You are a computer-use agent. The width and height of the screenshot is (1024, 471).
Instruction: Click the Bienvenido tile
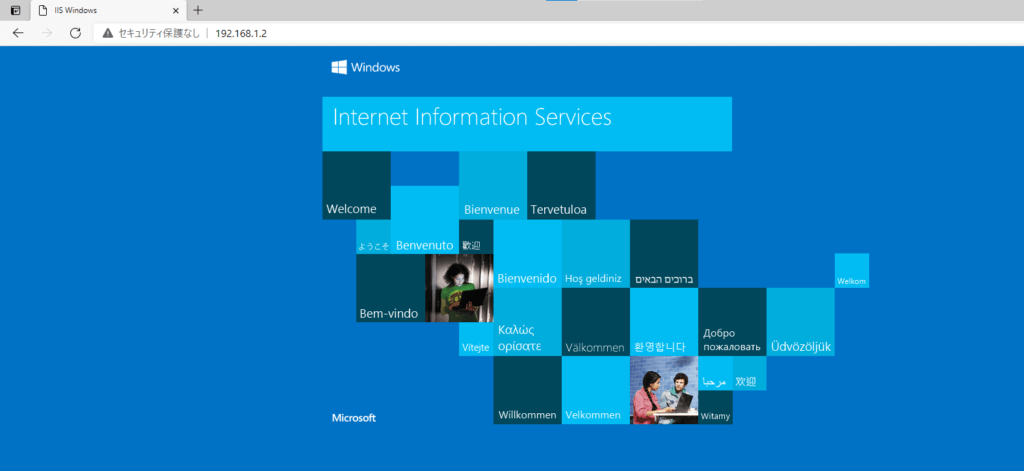pyautogui.click(x=527, y=253)
